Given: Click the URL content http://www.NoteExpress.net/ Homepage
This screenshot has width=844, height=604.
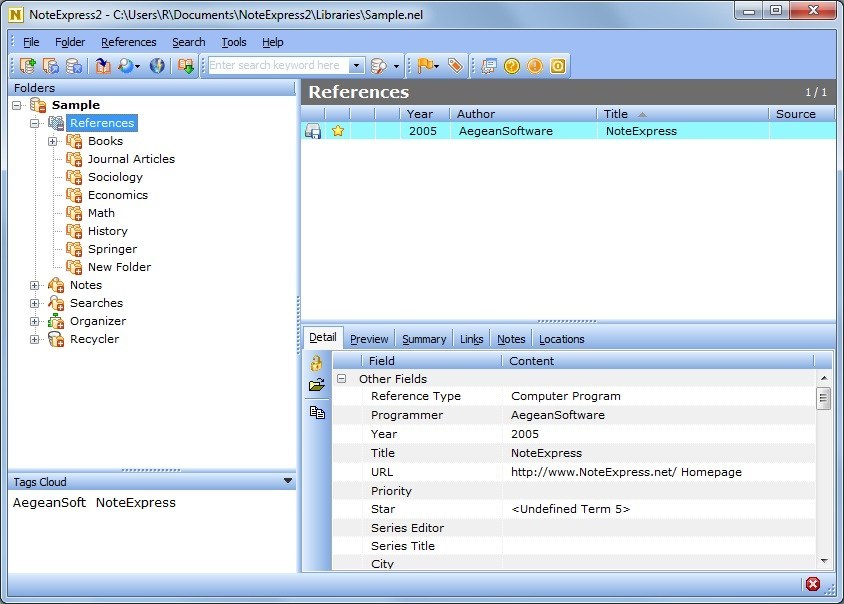Looking at the screenshot, I should click(x=626, y=472).
